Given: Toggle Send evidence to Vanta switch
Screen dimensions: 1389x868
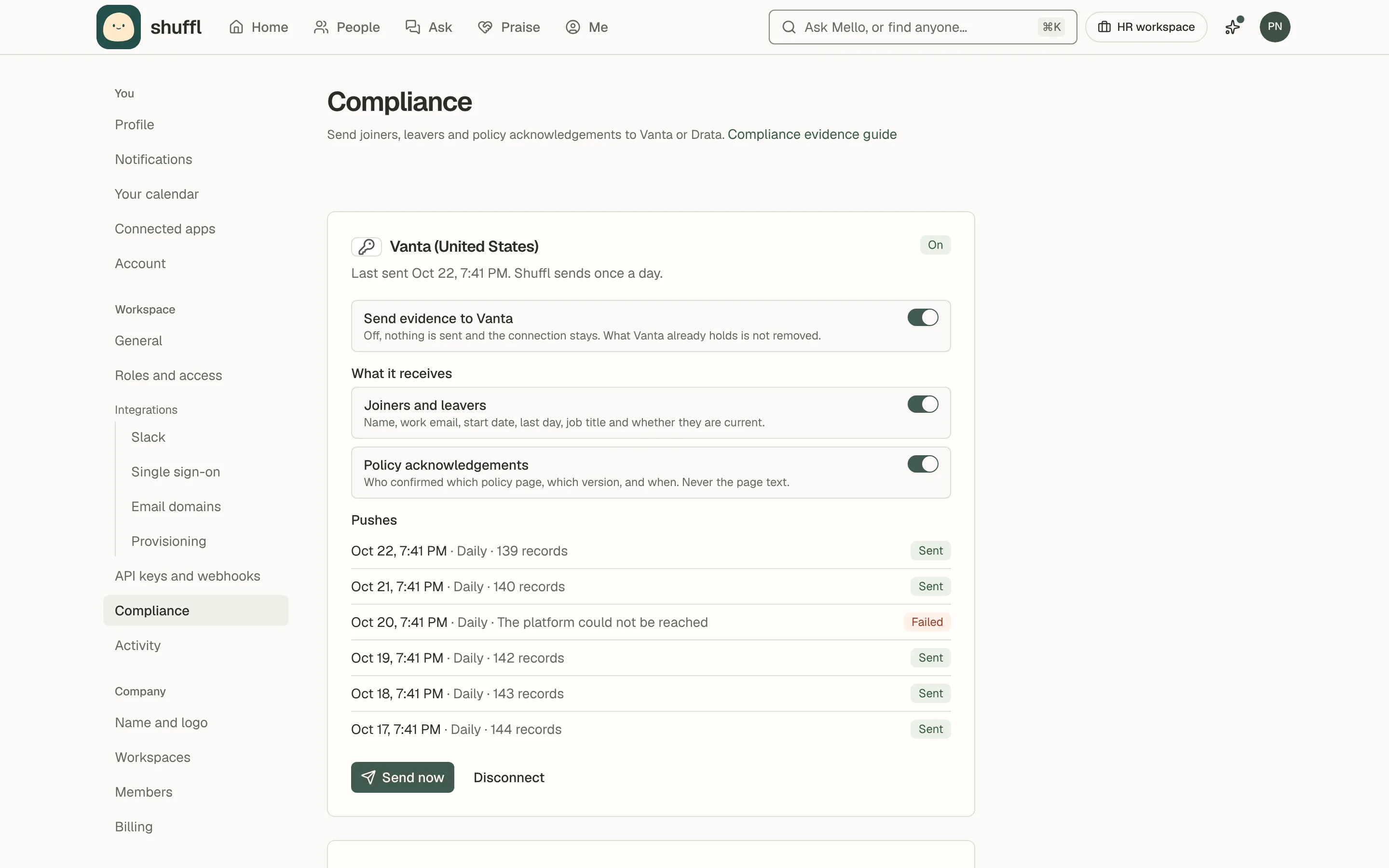Looking at the screenshot, I should coord(922,317).
